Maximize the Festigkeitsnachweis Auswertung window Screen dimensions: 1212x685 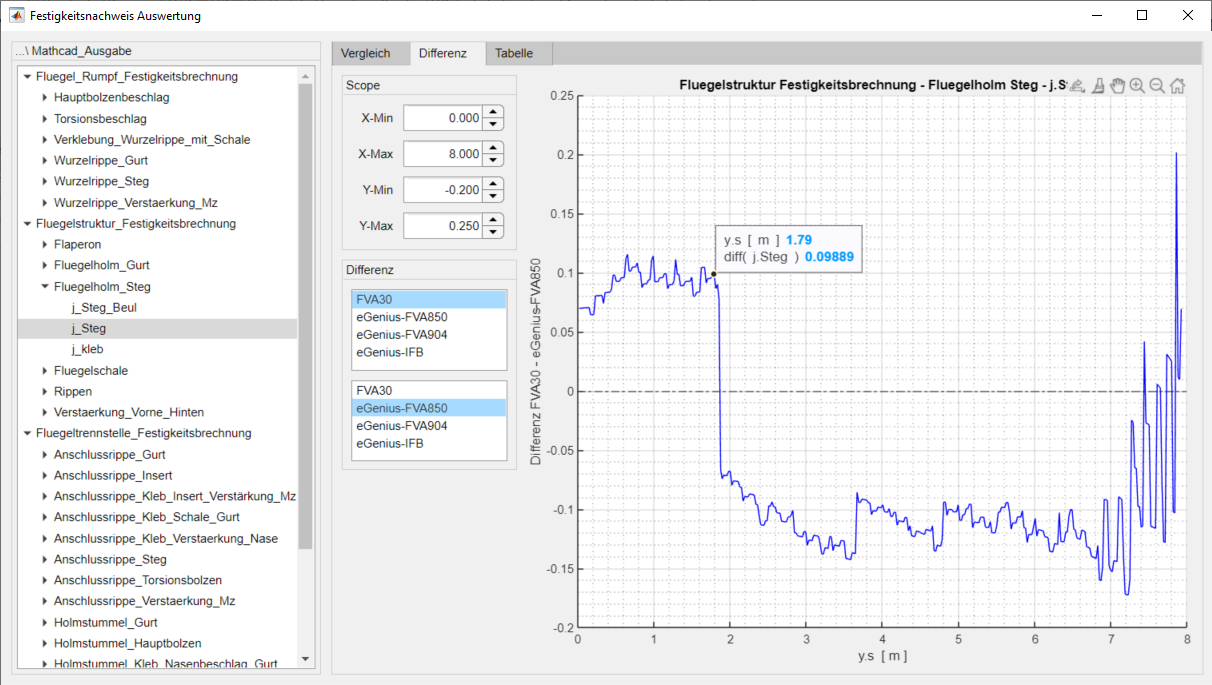tap(1142, 16)
